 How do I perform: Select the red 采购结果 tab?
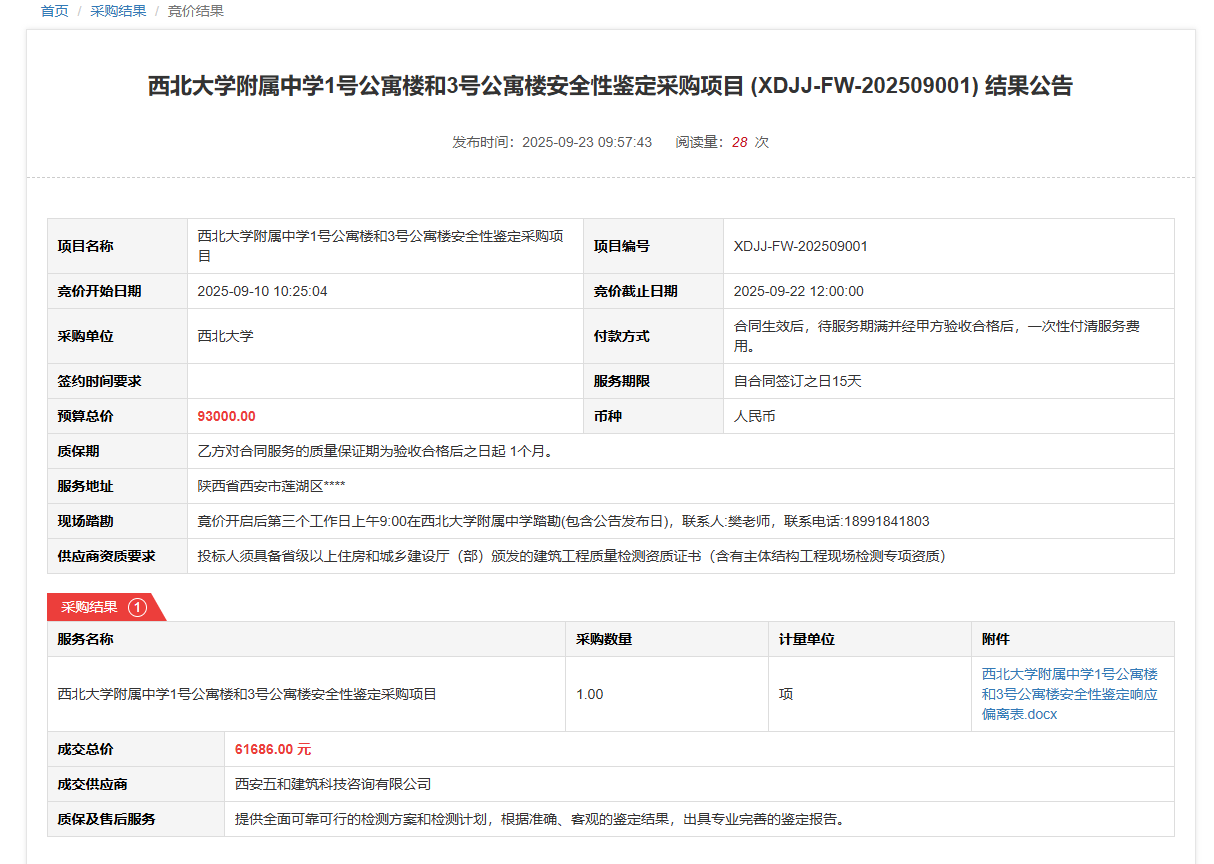pyautogui.click(x=90, y=607)
